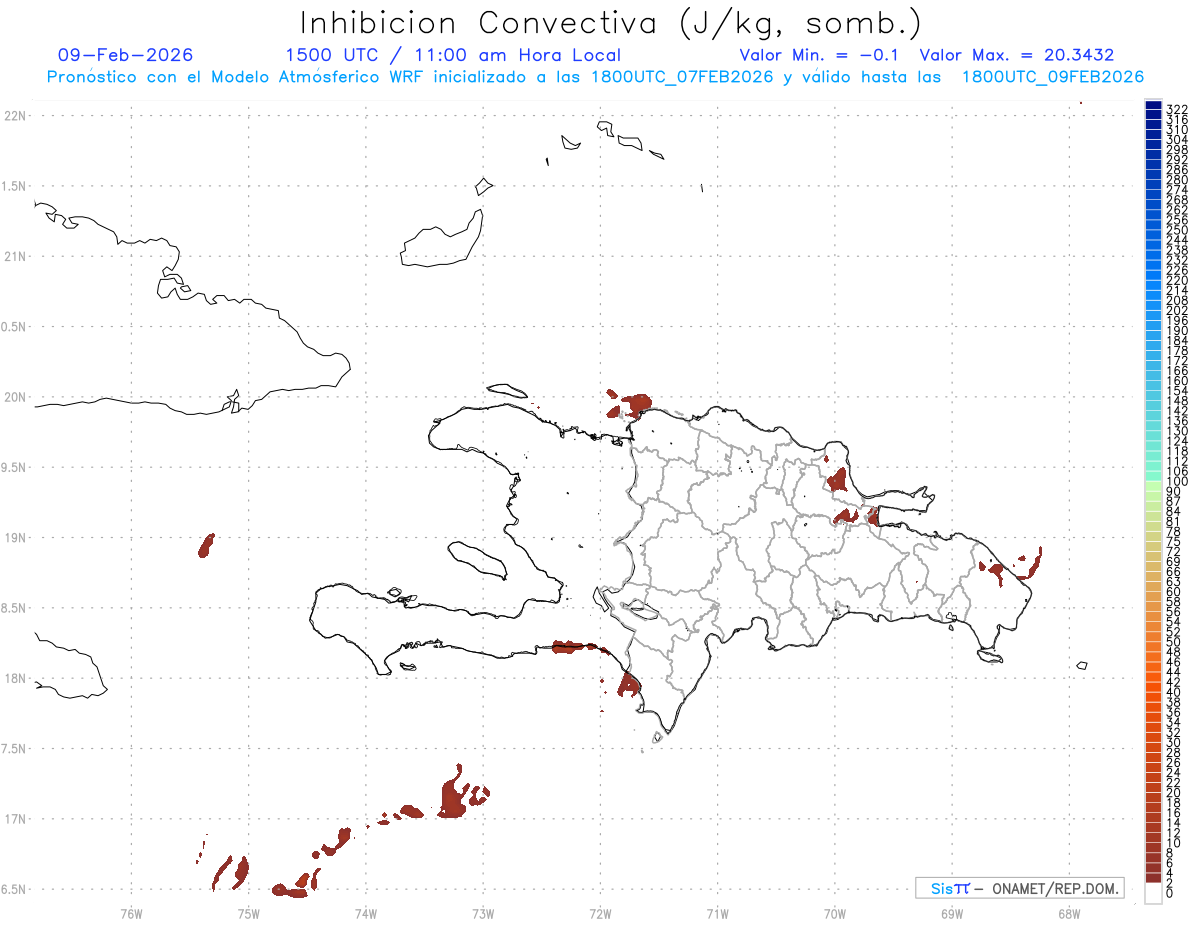Screen dimensions: 1200x927
Task: Click the '69W' longitude label
Action: coord(952,912)
